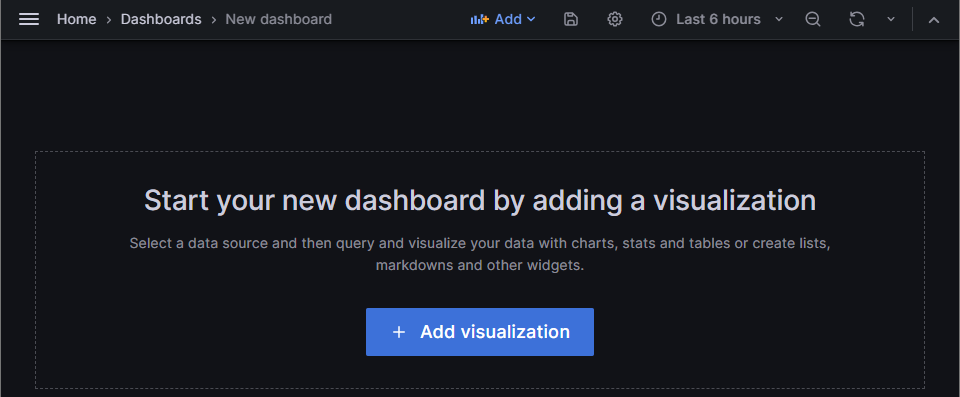
Task: Click the Start your new dashboard heading
Action: click(x=480, y=201)
